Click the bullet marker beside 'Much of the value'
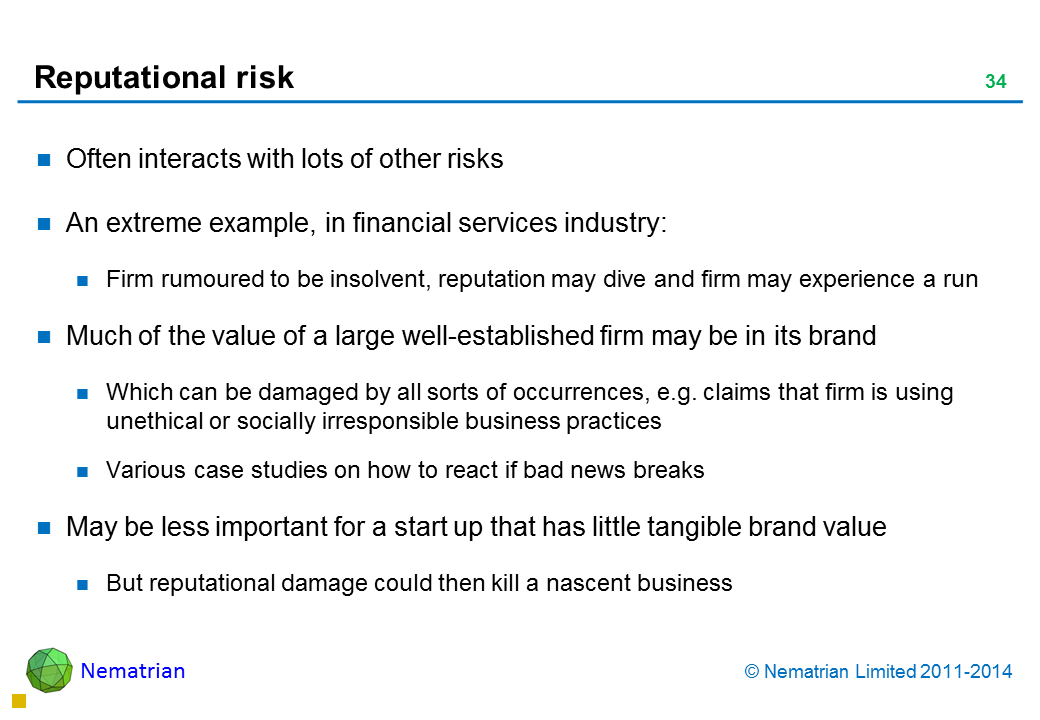The image size is (1040, 720). coord(44,338)
